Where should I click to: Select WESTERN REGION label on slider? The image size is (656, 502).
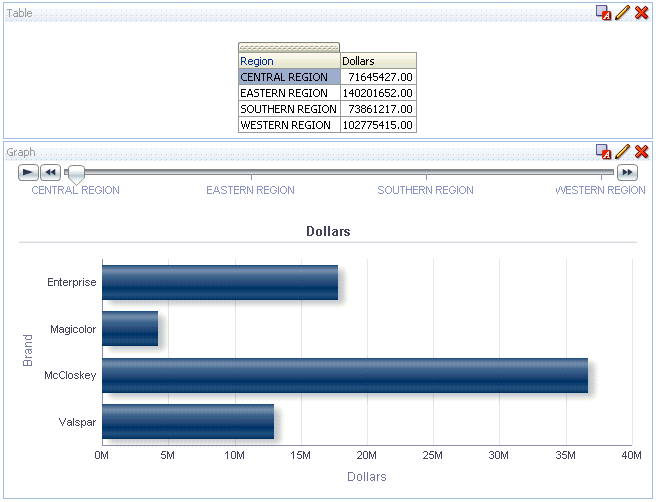[x=600, y=190]
